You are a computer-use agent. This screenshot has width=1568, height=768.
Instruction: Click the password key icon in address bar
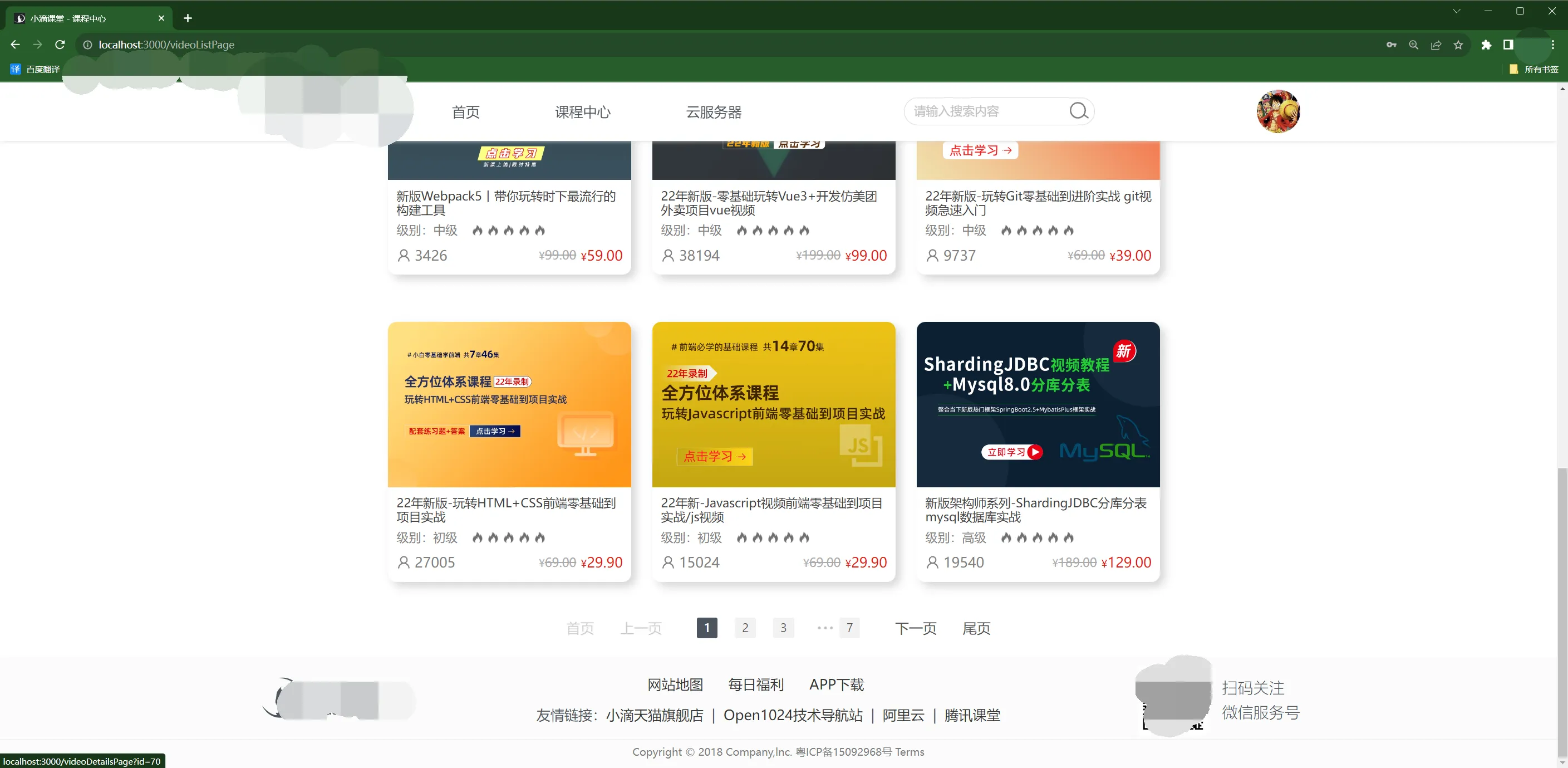pyautogui.click(x=1392, y=45)
